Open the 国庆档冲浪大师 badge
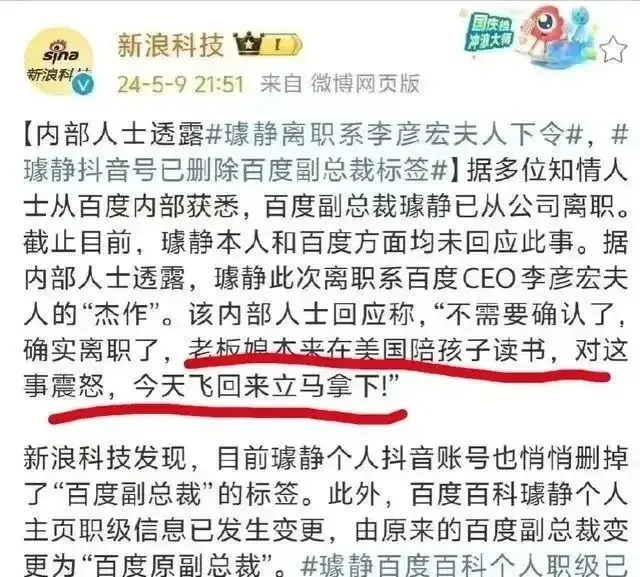 [x=489, y=32]
